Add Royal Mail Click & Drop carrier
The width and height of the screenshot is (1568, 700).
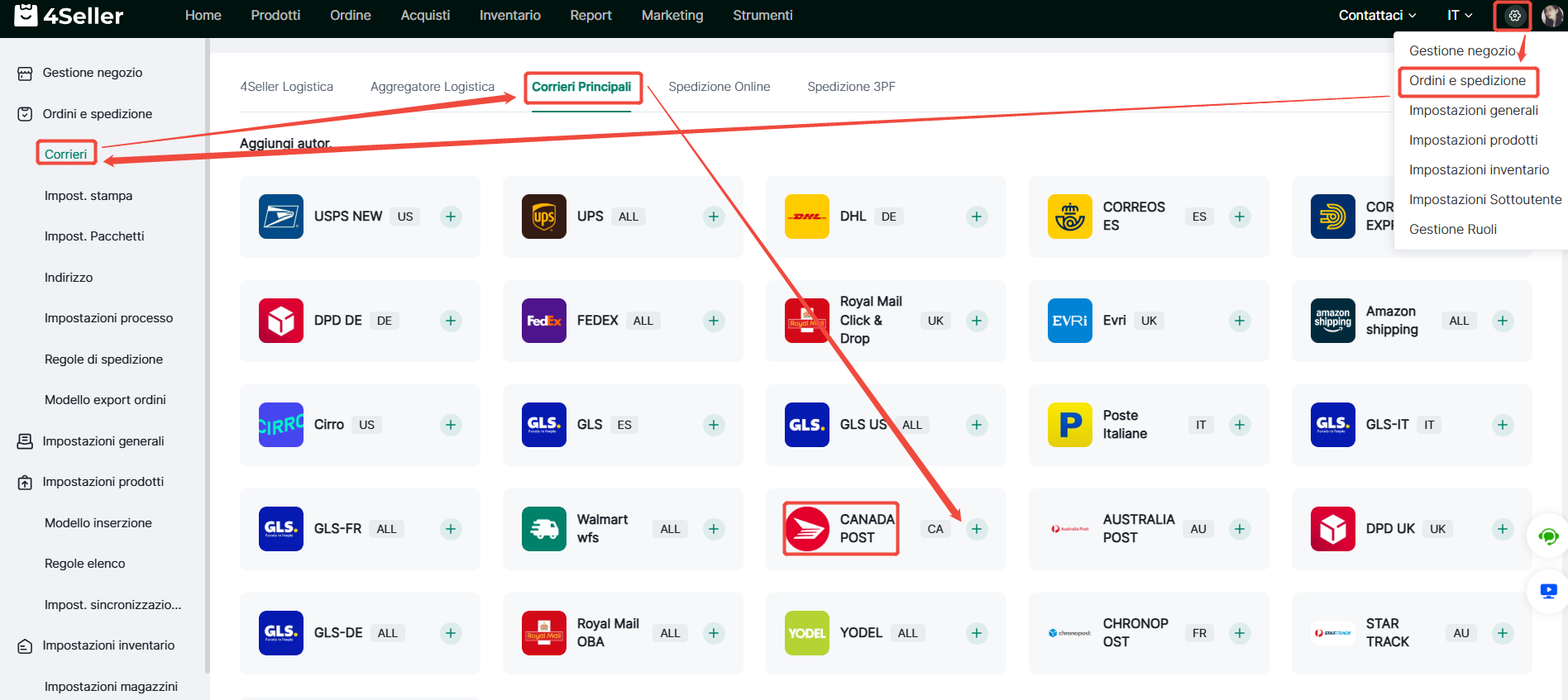point(977,321)
